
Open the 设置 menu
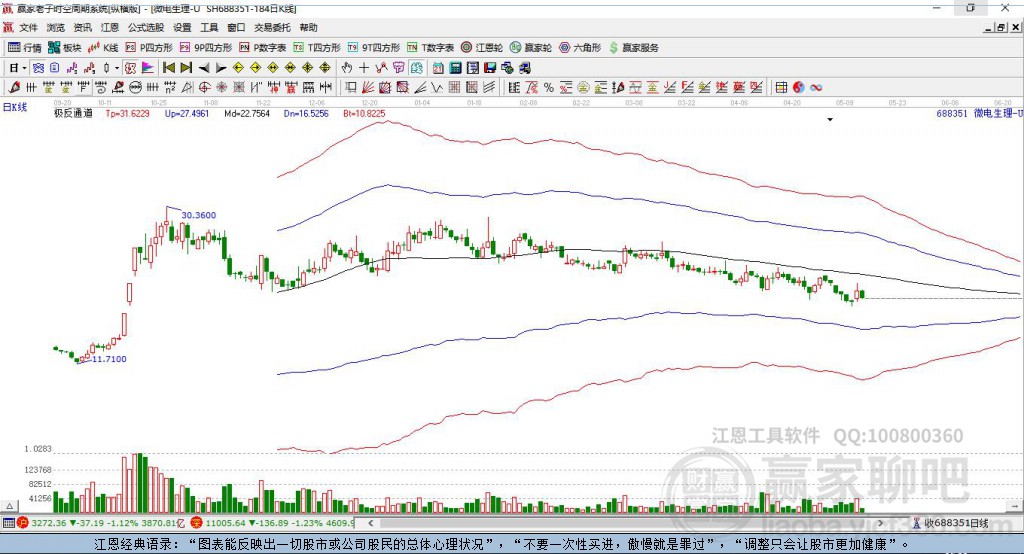pyautogui.click(x=182, y=27)
